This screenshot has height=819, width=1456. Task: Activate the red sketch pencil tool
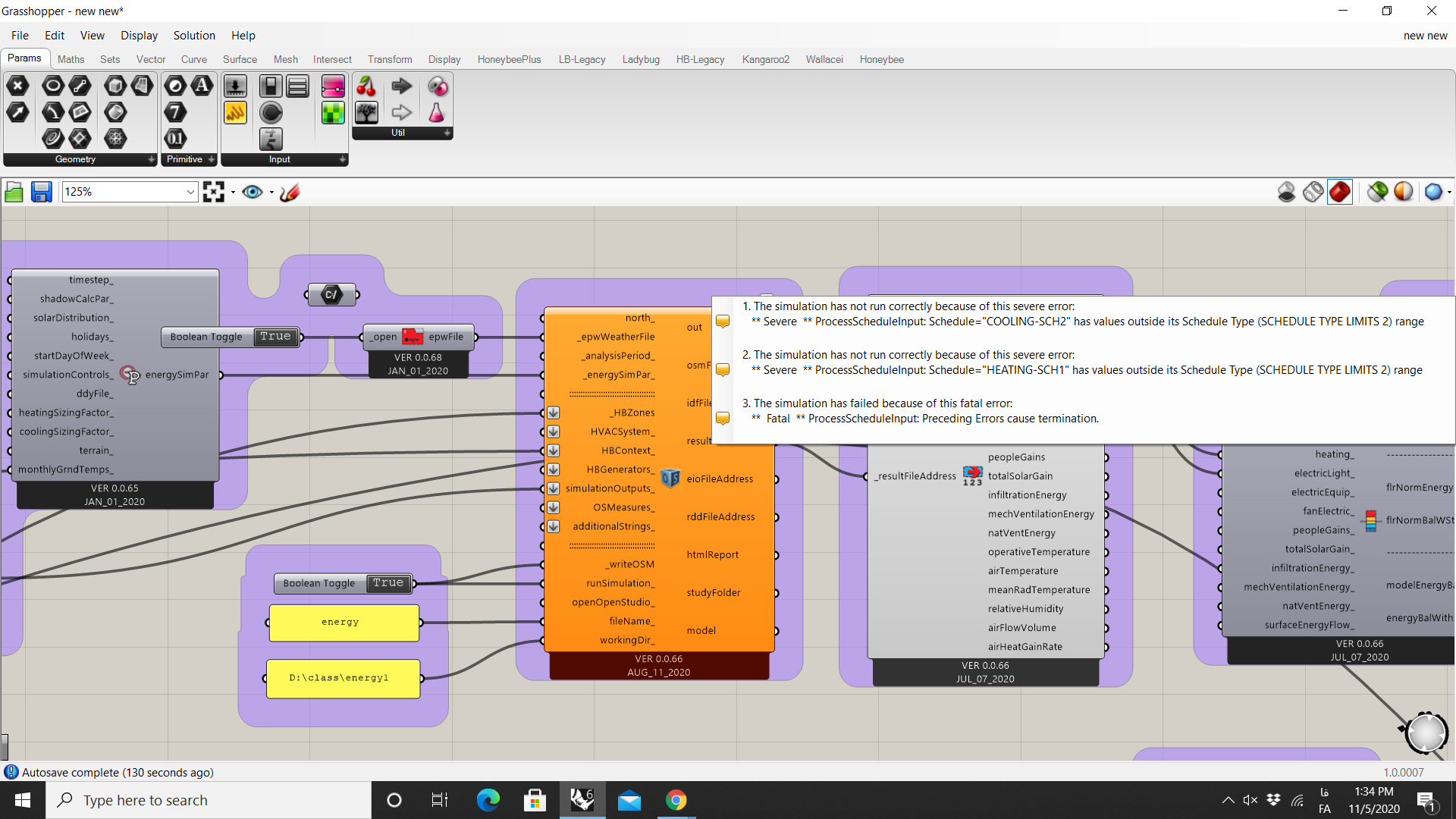coord(290,192)
